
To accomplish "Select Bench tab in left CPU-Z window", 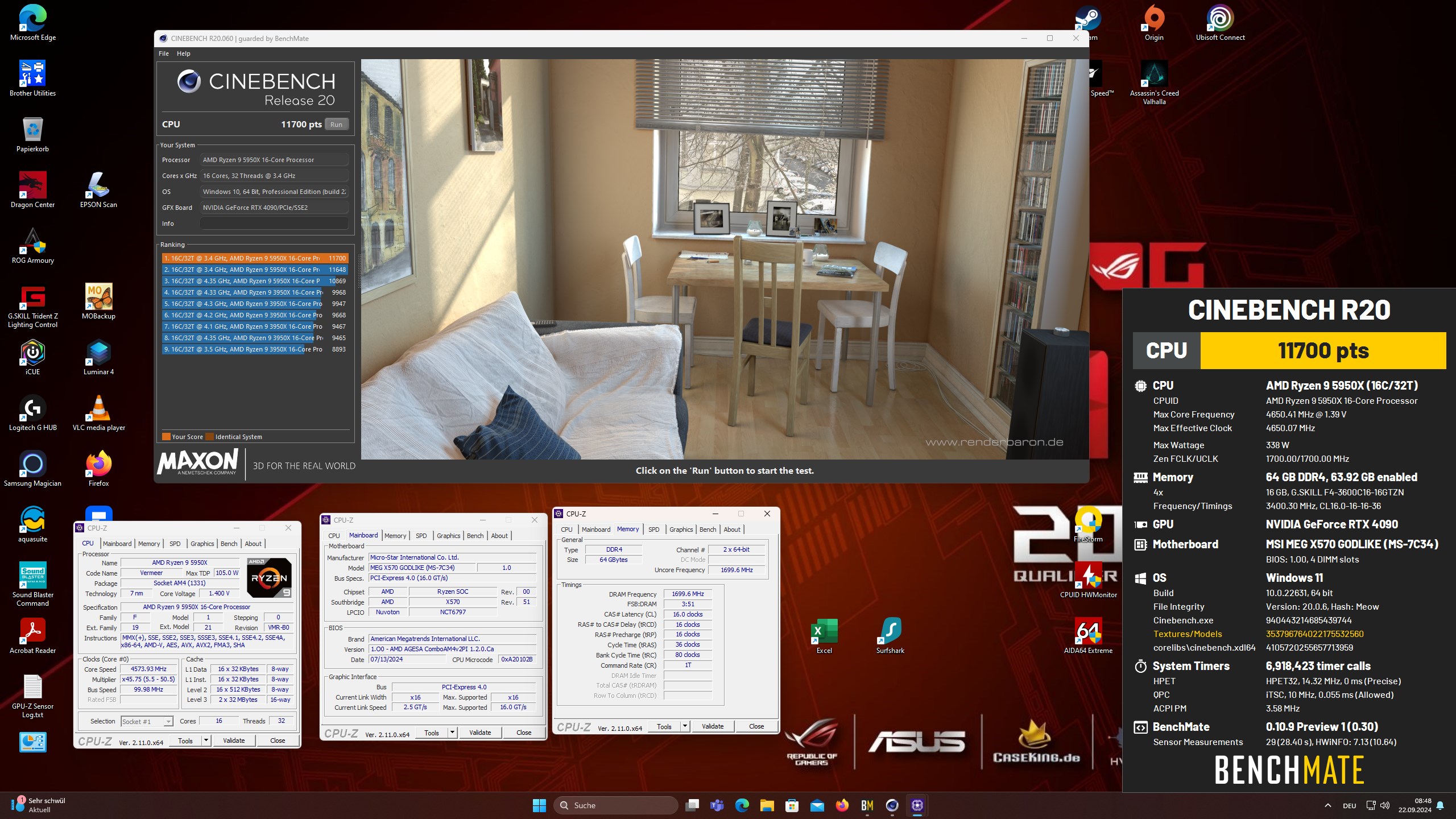I will [x=229, y=544].
